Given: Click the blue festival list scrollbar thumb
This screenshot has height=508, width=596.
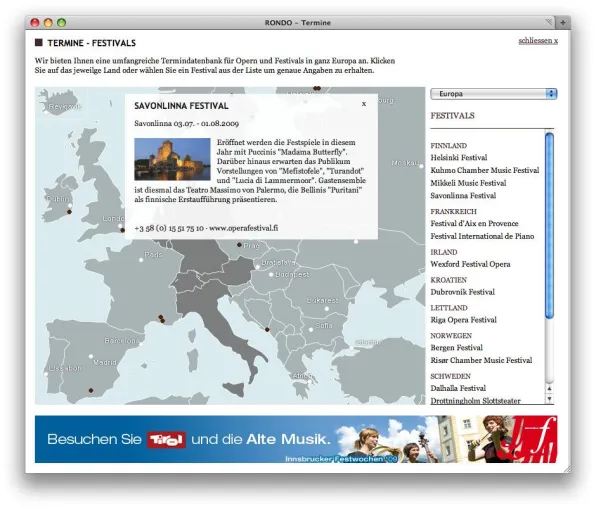Looking at the screenshot, I should click(x=549, y=225).
